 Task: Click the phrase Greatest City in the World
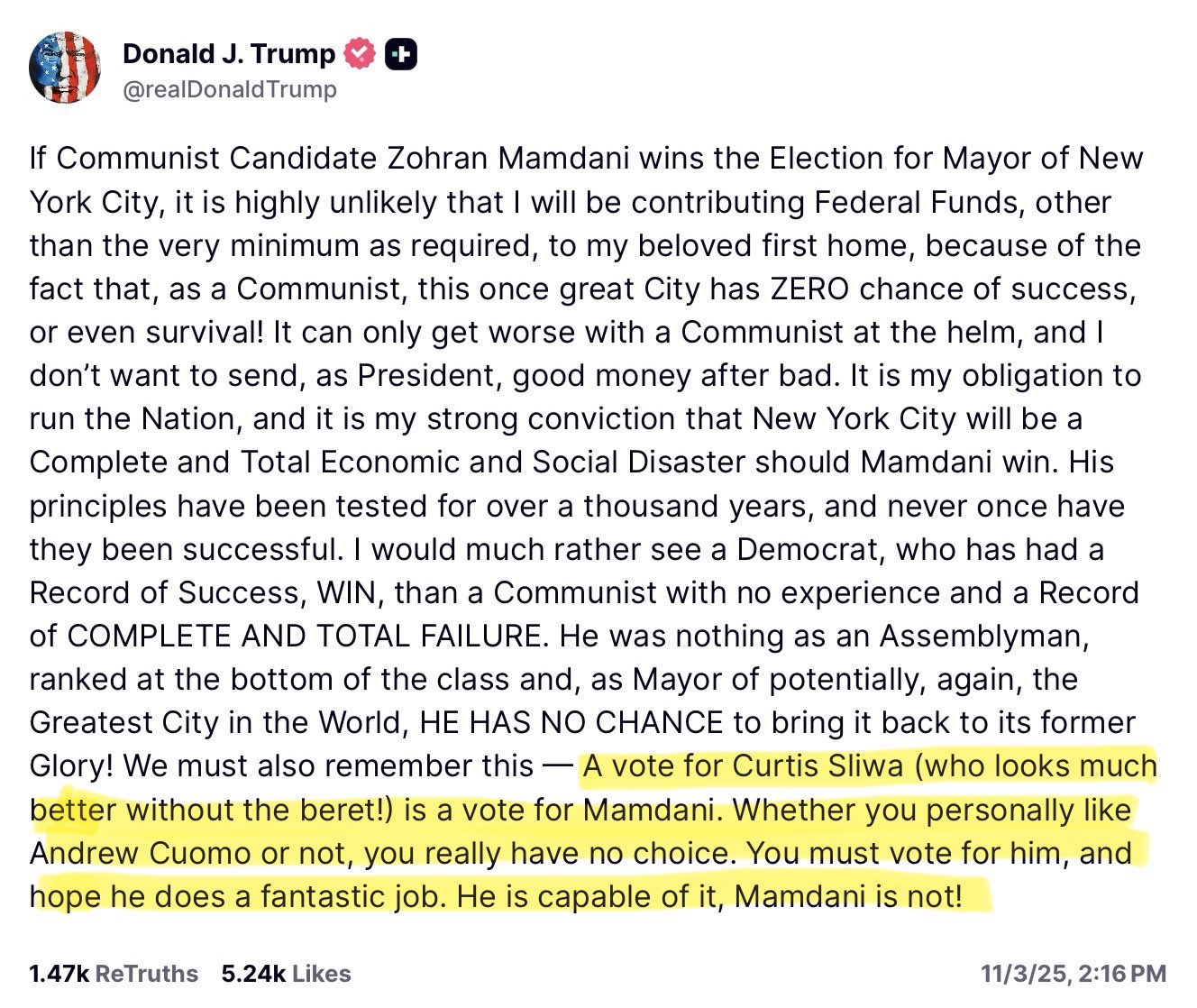(216, 723)
